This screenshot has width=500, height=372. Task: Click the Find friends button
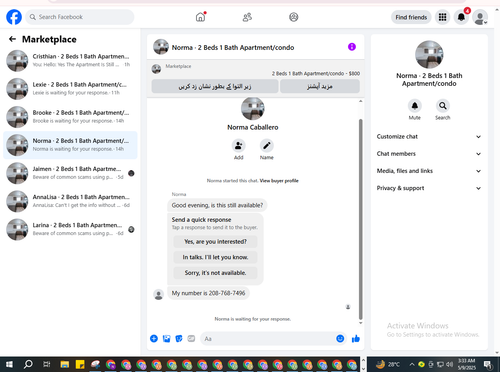[x=411, y=17]
